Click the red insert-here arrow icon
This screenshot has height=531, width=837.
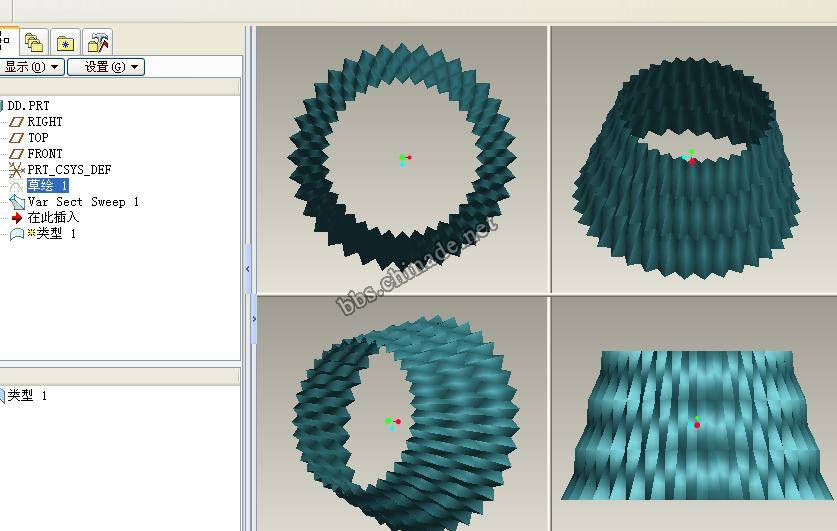(17, 218)
